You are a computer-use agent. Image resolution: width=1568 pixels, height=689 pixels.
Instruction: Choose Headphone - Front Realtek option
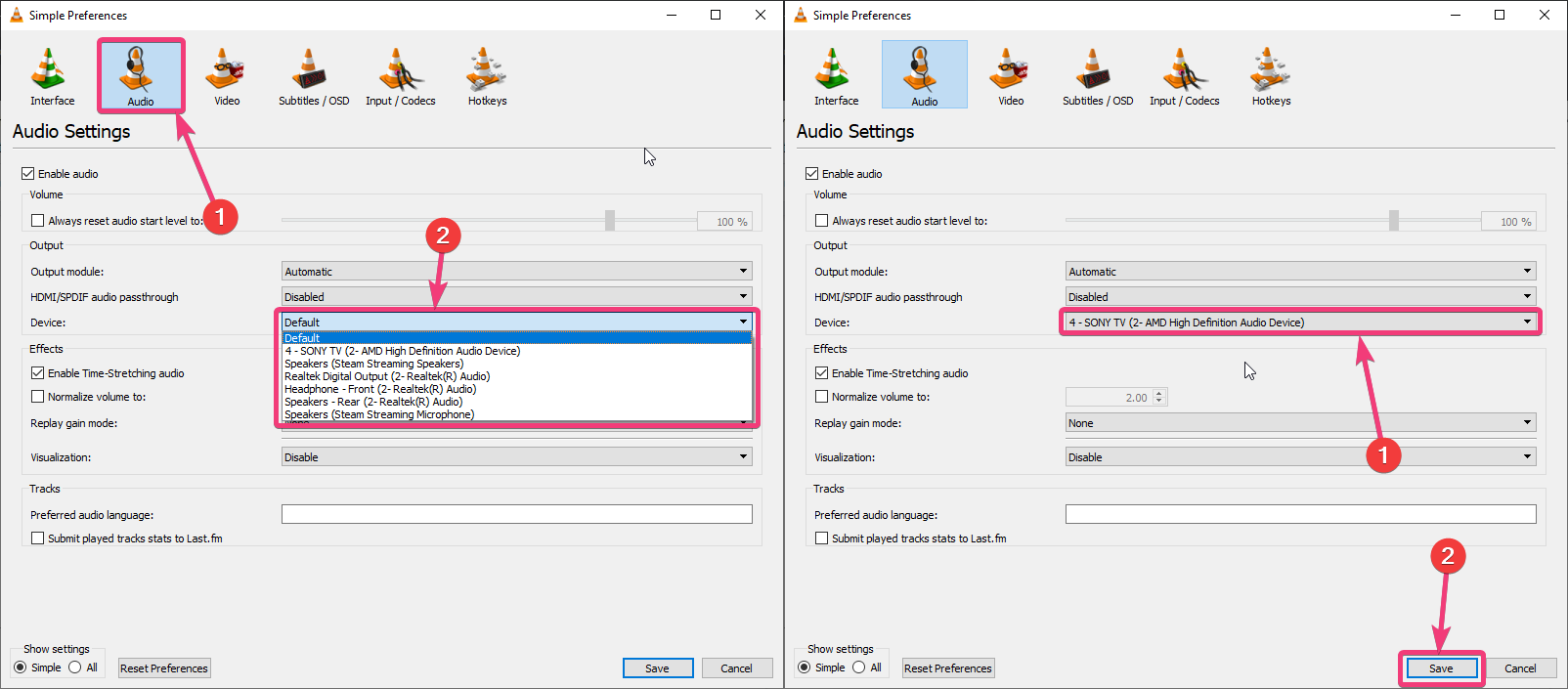coord(516,389)
